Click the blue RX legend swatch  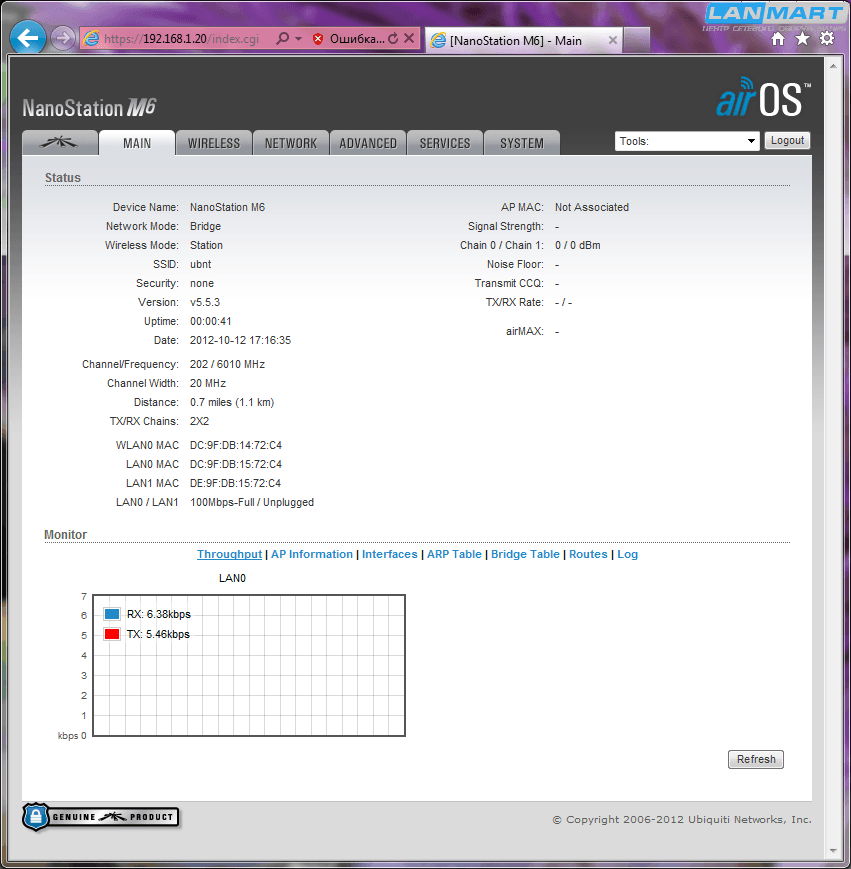pyautogui.click(x=112, y=614)
